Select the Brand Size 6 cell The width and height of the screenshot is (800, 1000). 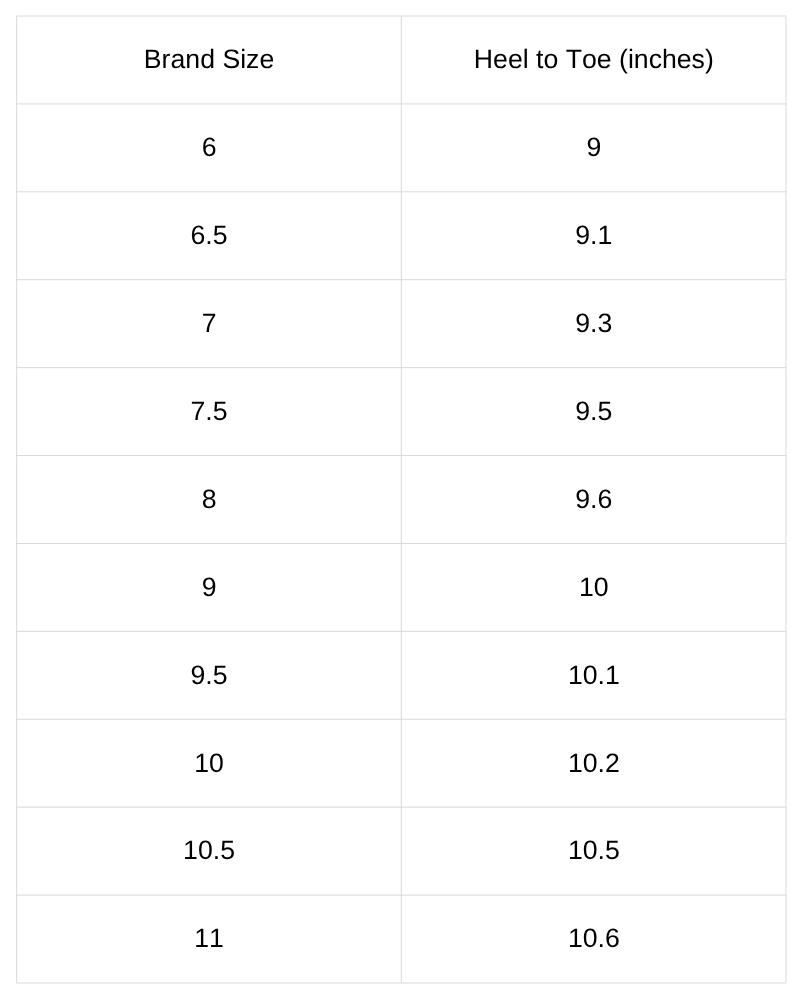[x=209, y=148]
